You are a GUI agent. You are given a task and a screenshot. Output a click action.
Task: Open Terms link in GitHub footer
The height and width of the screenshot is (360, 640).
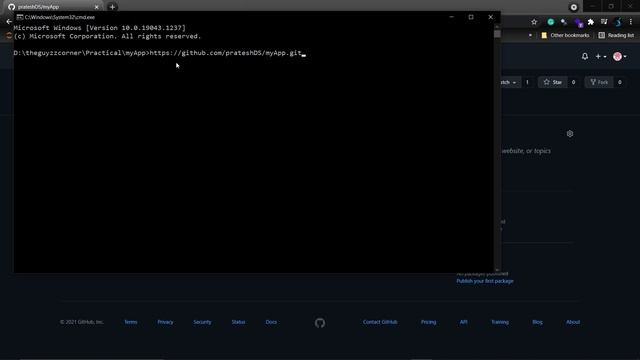(131, 322)
